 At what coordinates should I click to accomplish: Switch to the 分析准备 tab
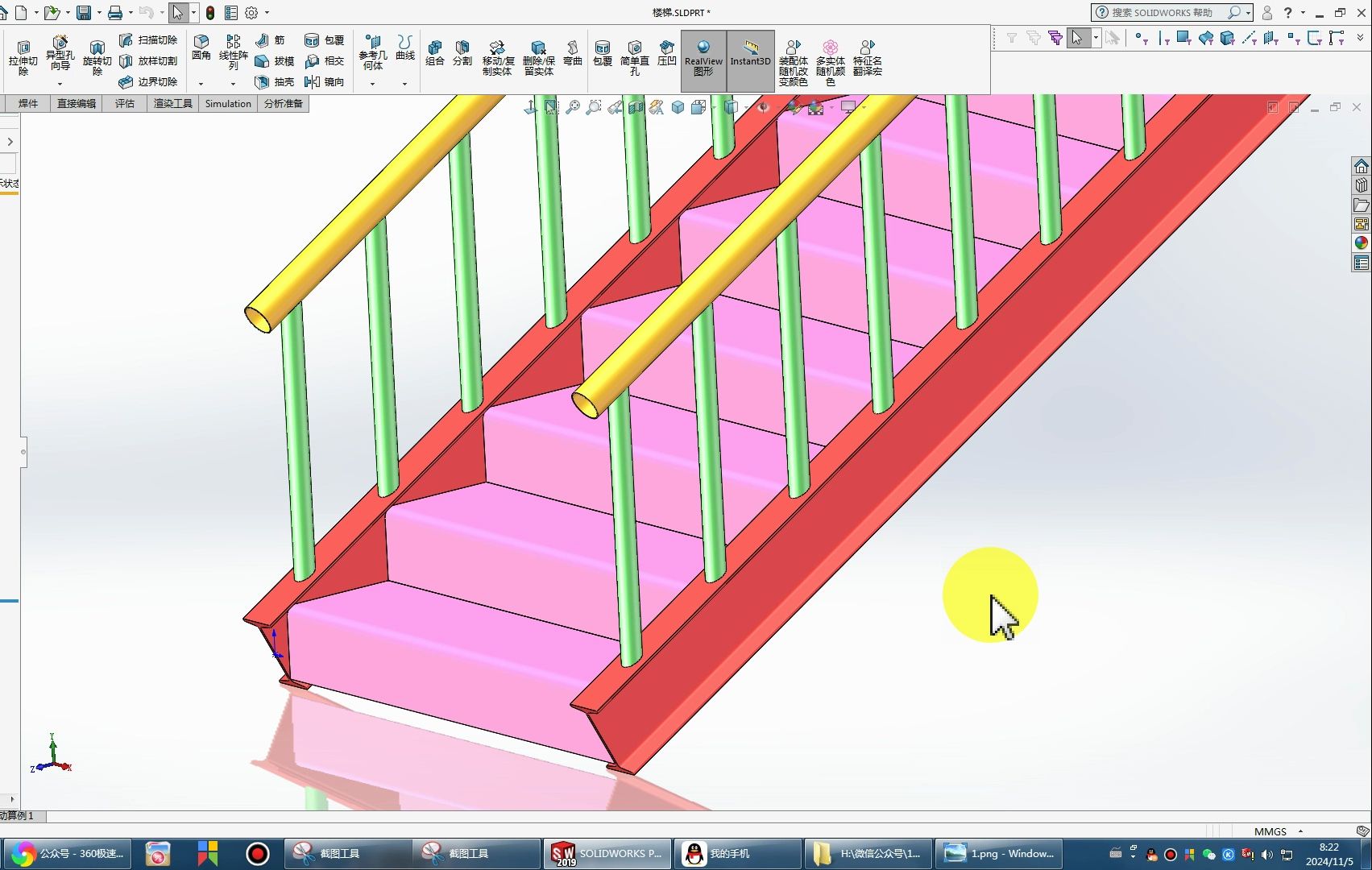tap(283, 103)
